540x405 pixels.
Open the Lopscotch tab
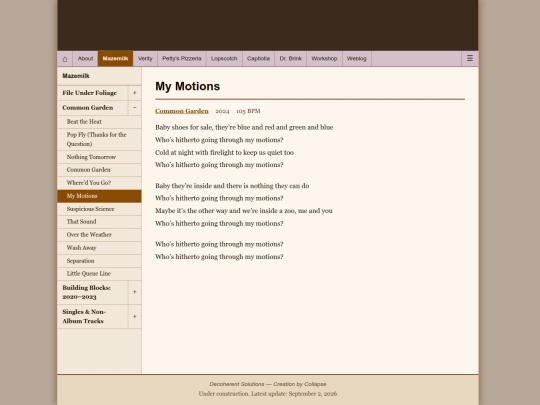224,59
